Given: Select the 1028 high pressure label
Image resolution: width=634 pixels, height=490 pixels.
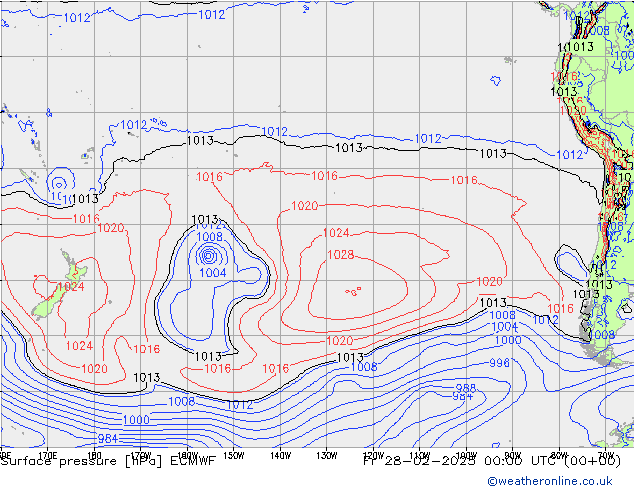Looking at the screenshot, I should click(x=340, y=255).
